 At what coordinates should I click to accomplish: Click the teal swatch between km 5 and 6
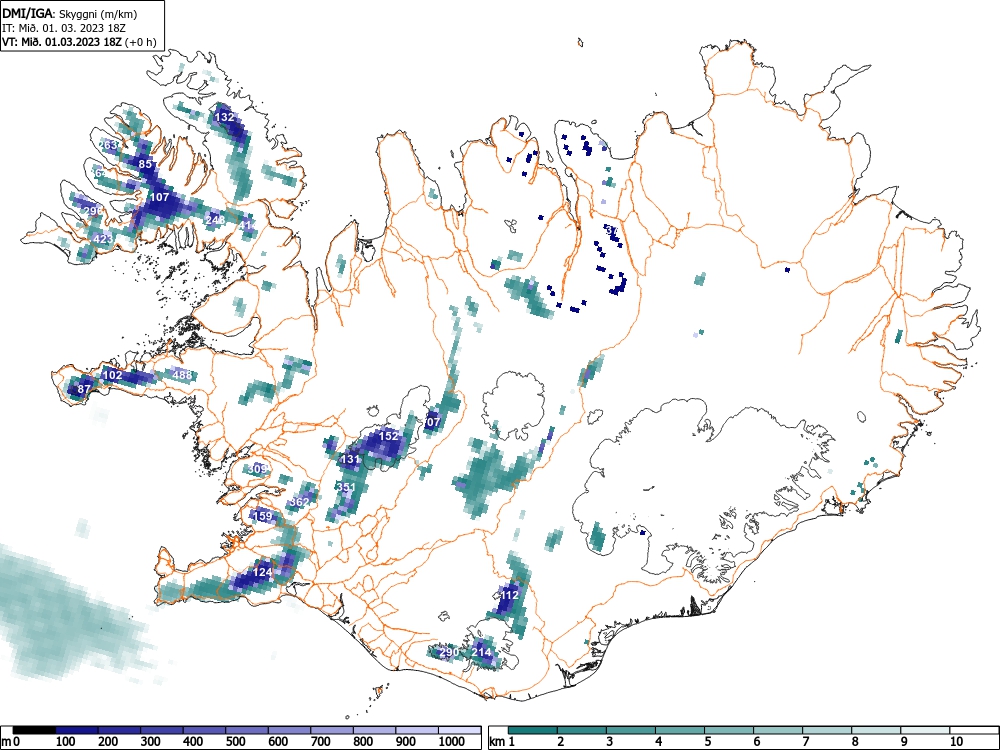[x=729, y=730]
